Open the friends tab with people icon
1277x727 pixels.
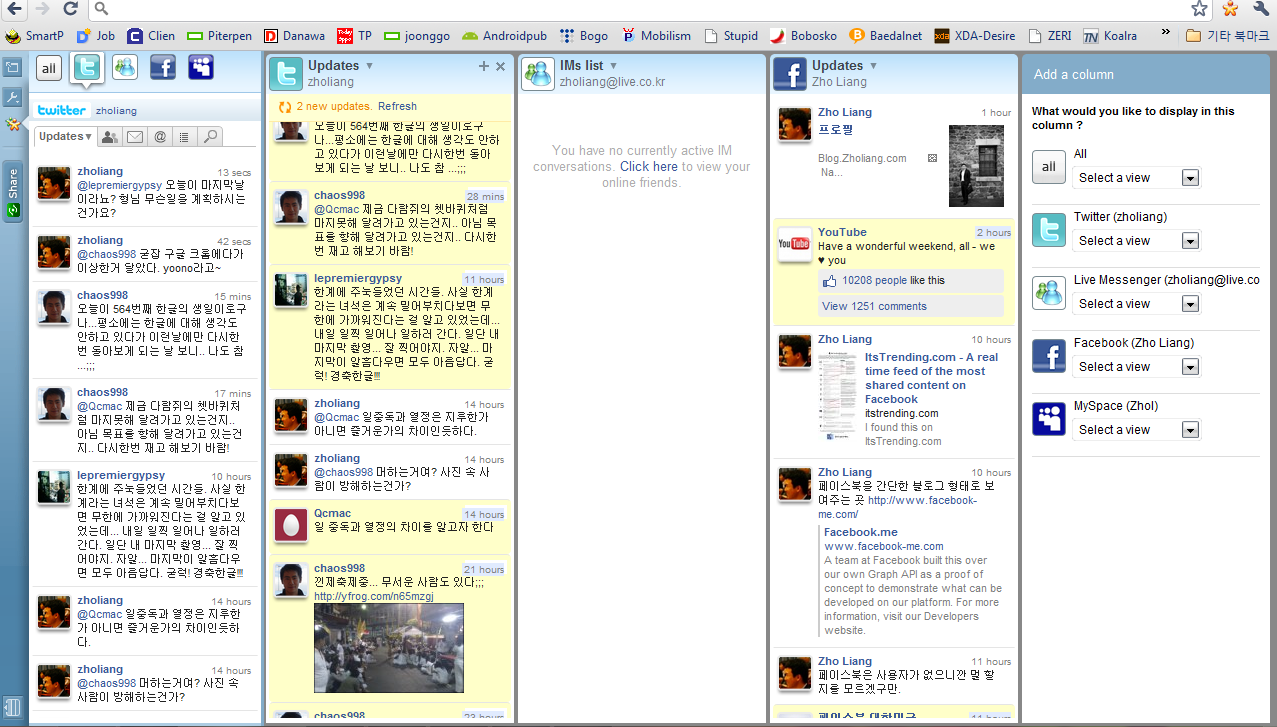coord(109,137)
